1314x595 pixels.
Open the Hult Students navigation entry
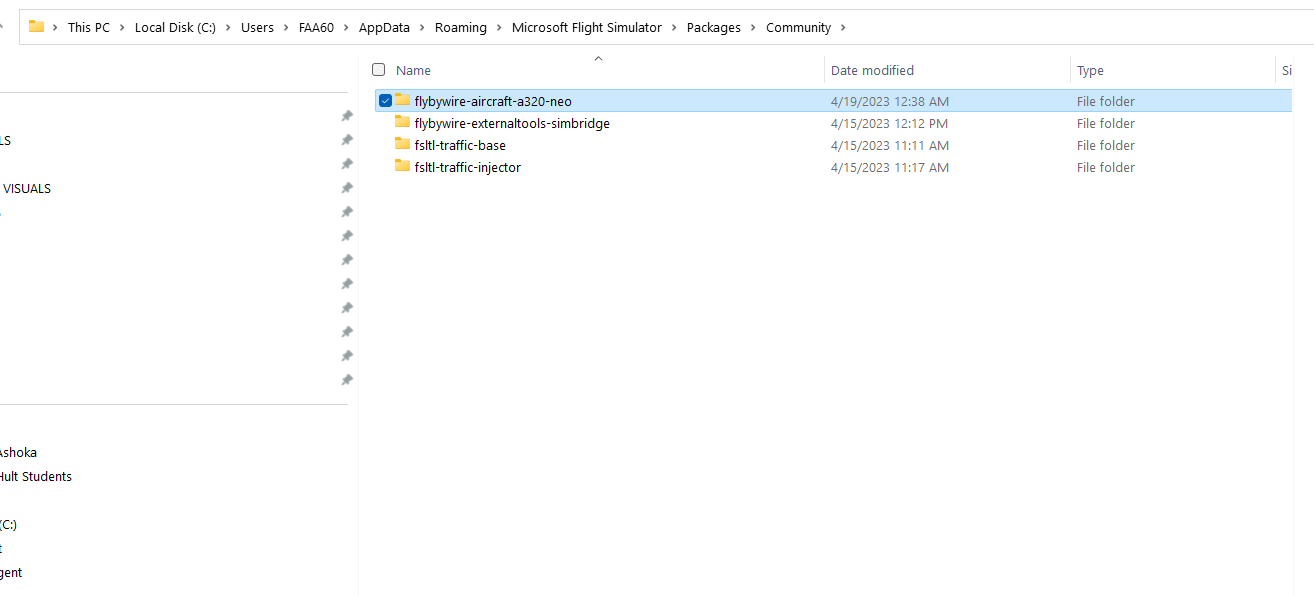(36, 476)
